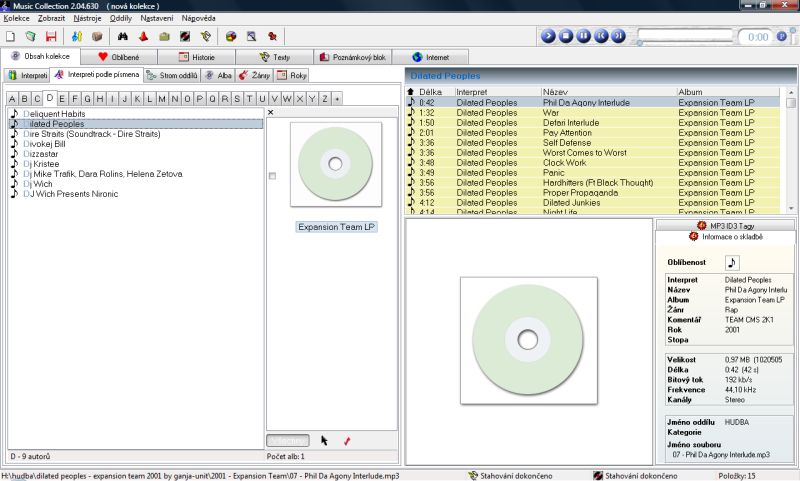800x481 pixels.
Task: Open the Nápověda menu
Action: pos(198,18)
